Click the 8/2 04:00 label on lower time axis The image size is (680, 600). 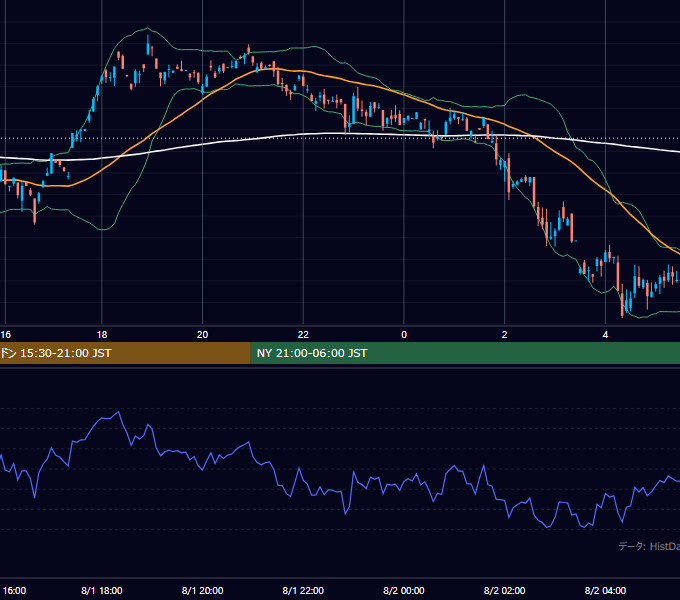pyautogui.click(x=605, y=590)
